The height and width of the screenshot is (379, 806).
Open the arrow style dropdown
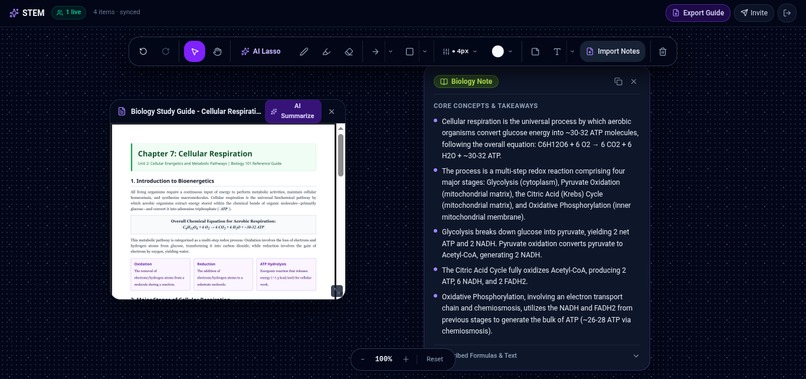[x=390, y=51]
